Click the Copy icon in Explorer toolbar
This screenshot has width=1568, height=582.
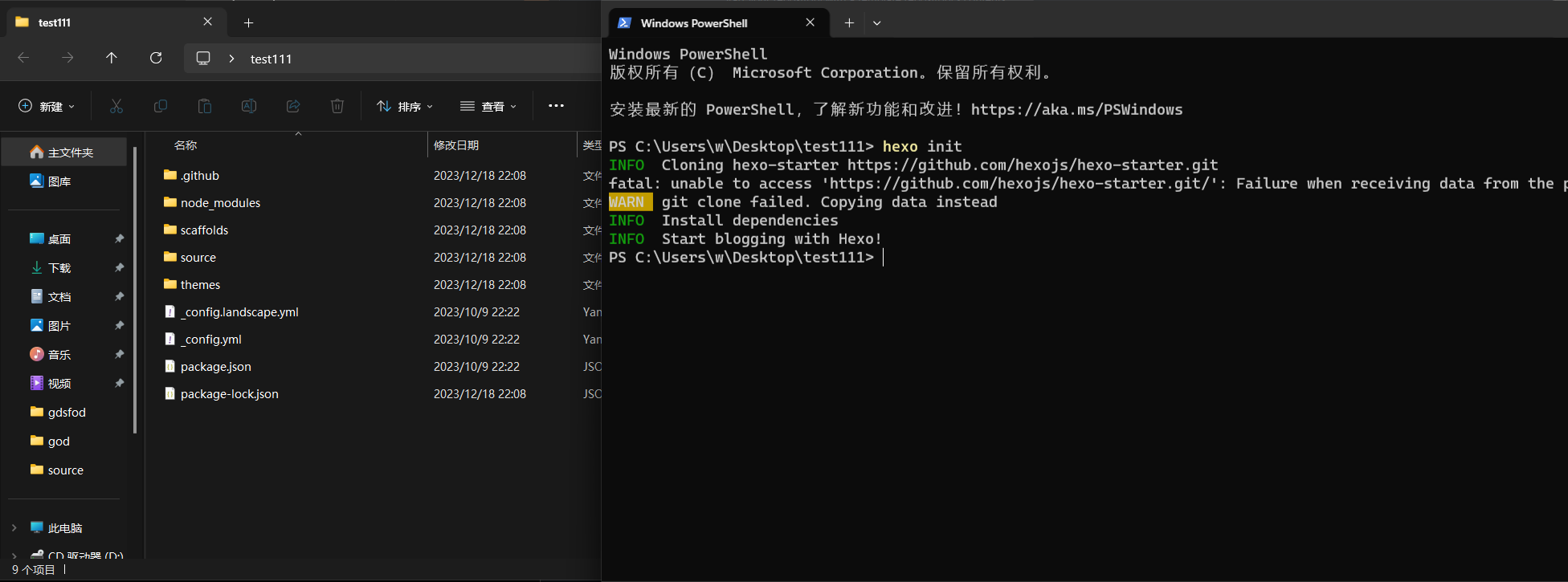[x=161, y=106]
